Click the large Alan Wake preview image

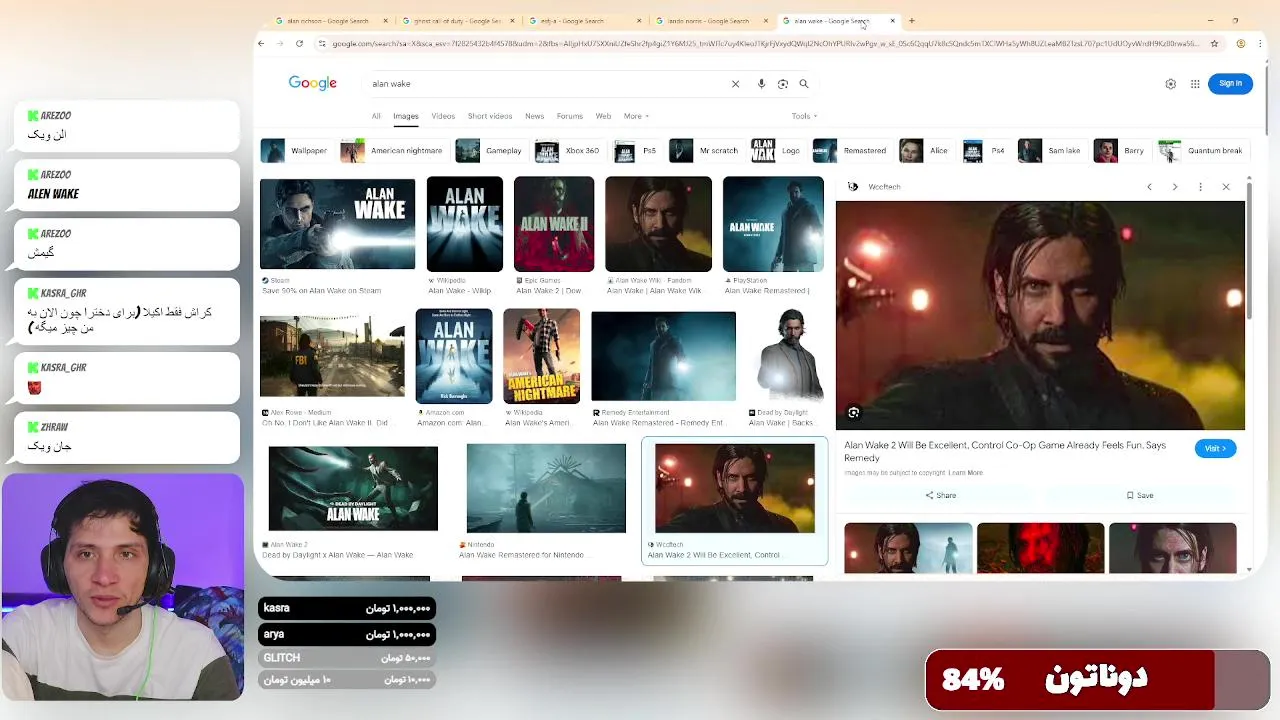[x=1040, y=315]
